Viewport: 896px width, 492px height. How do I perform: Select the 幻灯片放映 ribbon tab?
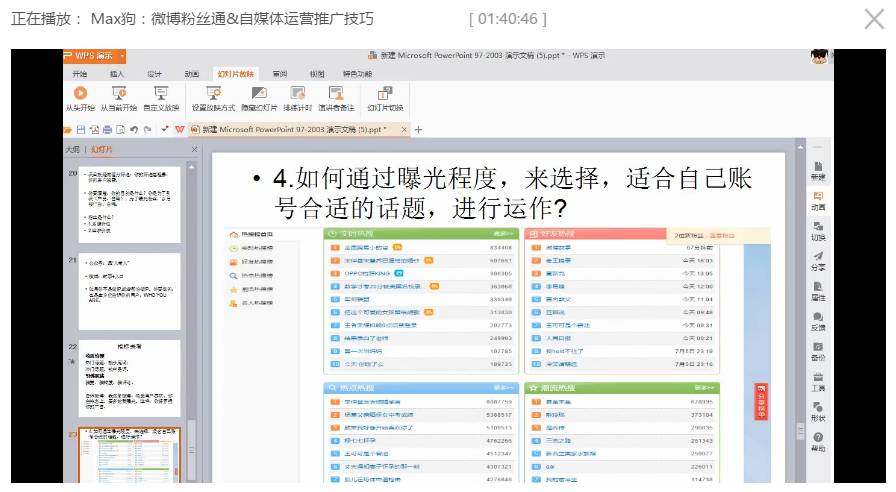(x=235, y=74)
